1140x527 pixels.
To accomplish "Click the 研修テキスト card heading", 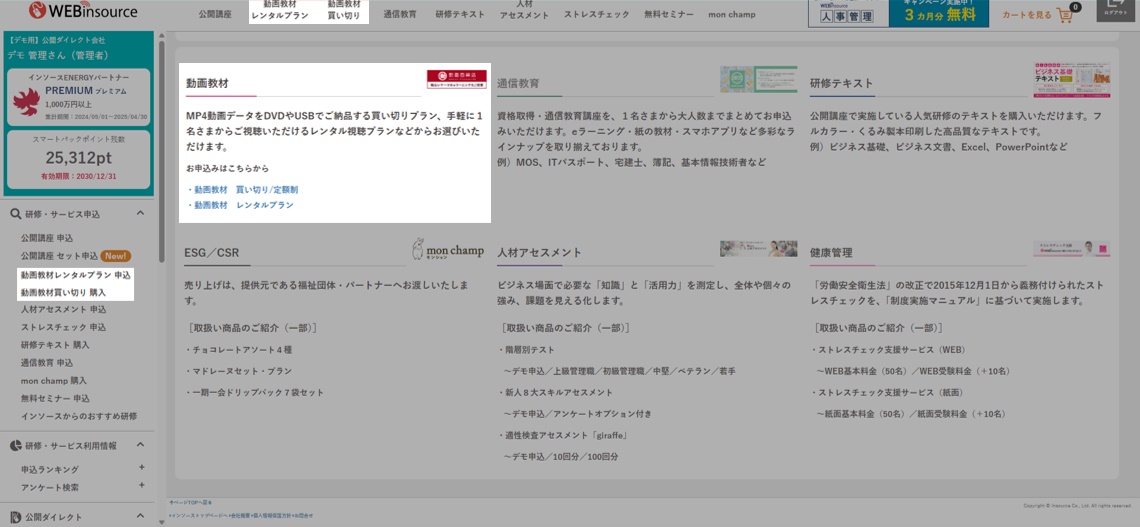I will [x=841, y=84].
